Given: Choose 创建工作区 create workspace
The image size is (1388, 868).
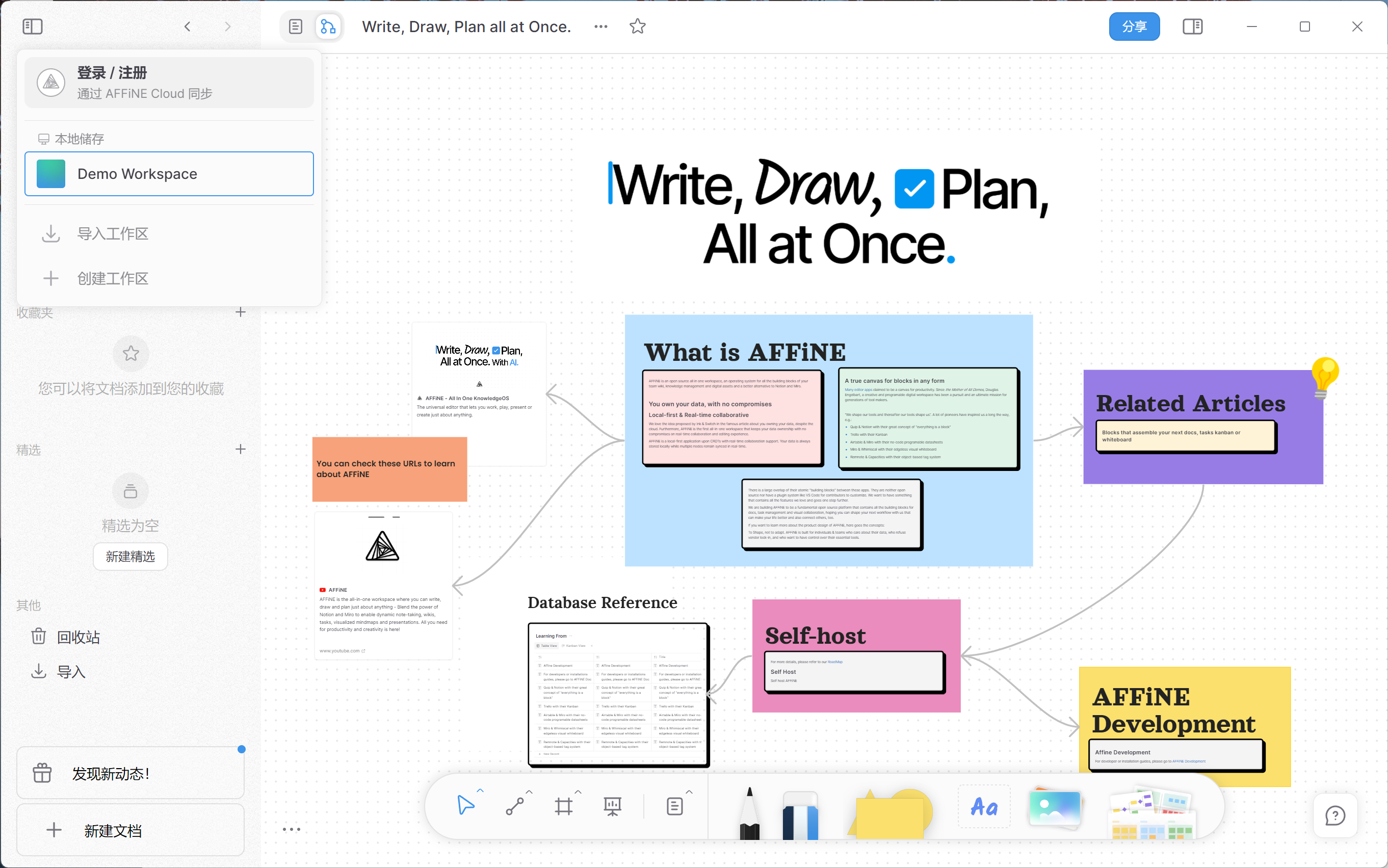Looking at the screenshot, I should [x=169, y=278].
